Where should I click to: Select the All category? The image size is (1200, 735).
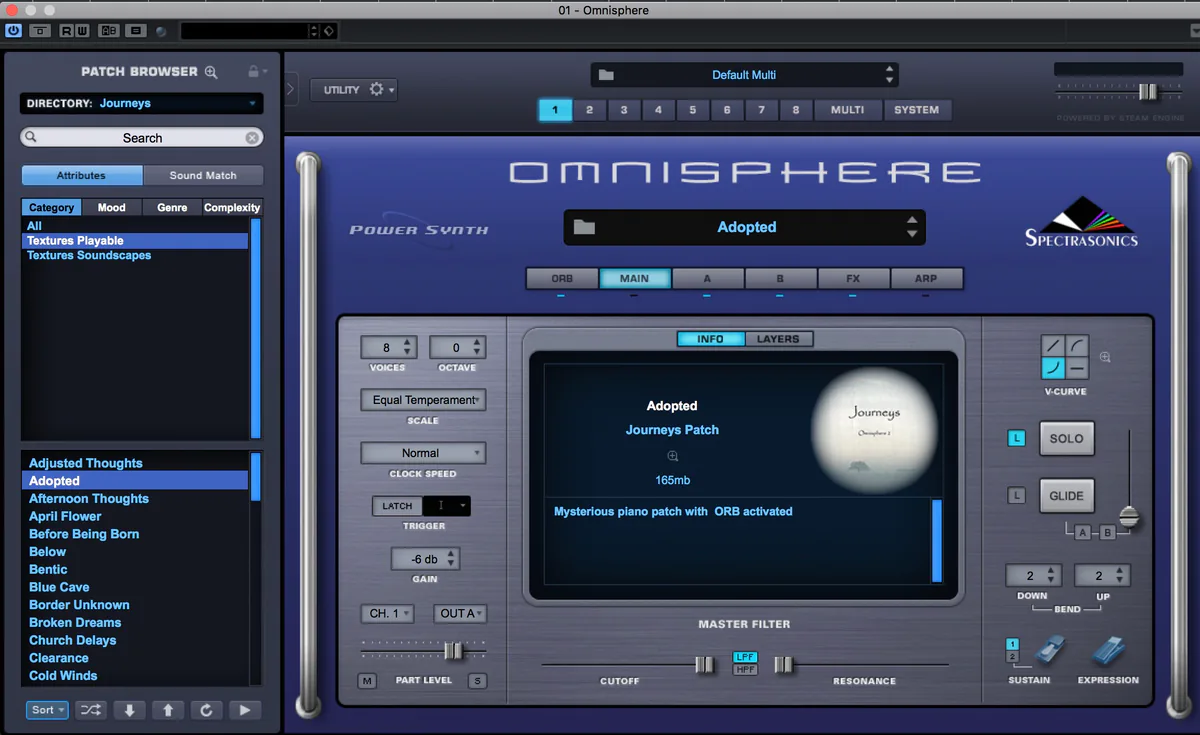135,226
